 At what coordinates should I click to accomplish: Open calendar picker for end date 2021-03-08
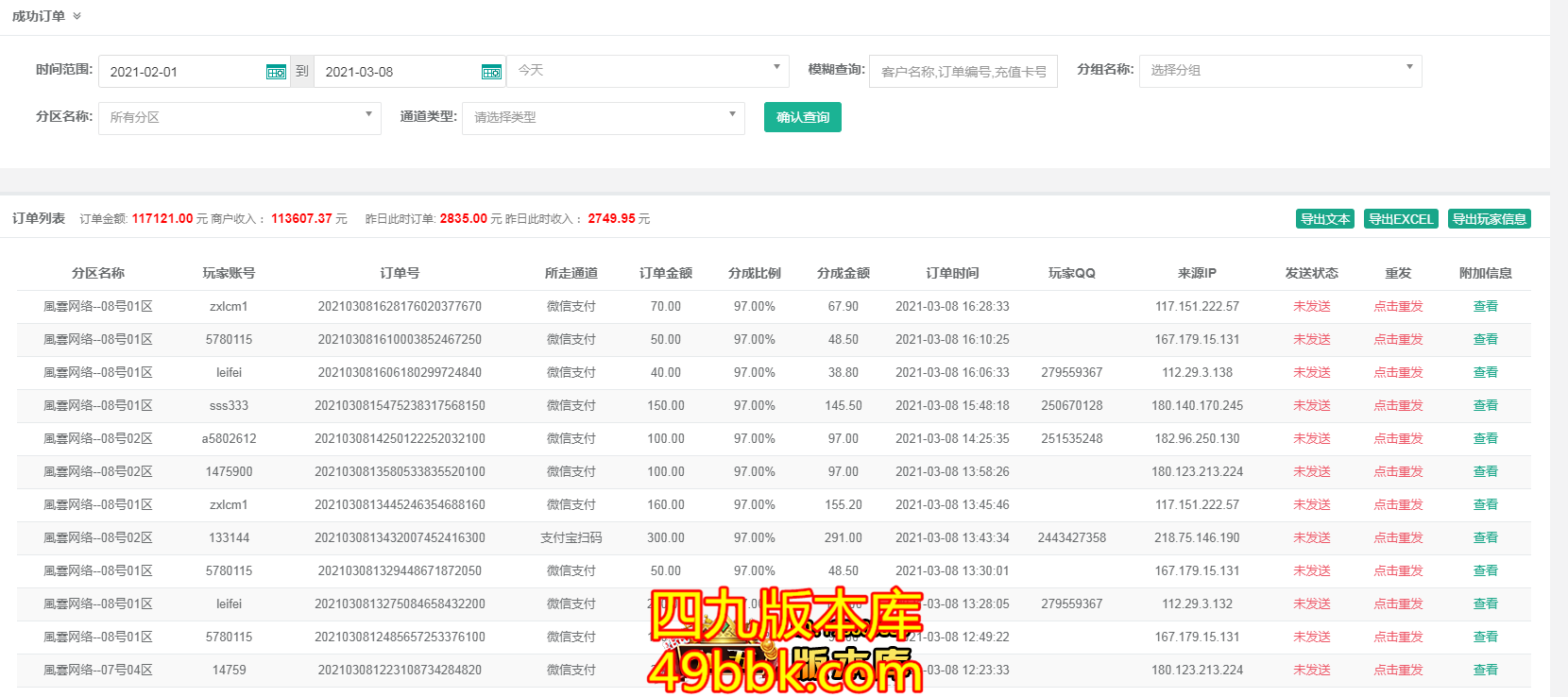(x=491, y=72)
